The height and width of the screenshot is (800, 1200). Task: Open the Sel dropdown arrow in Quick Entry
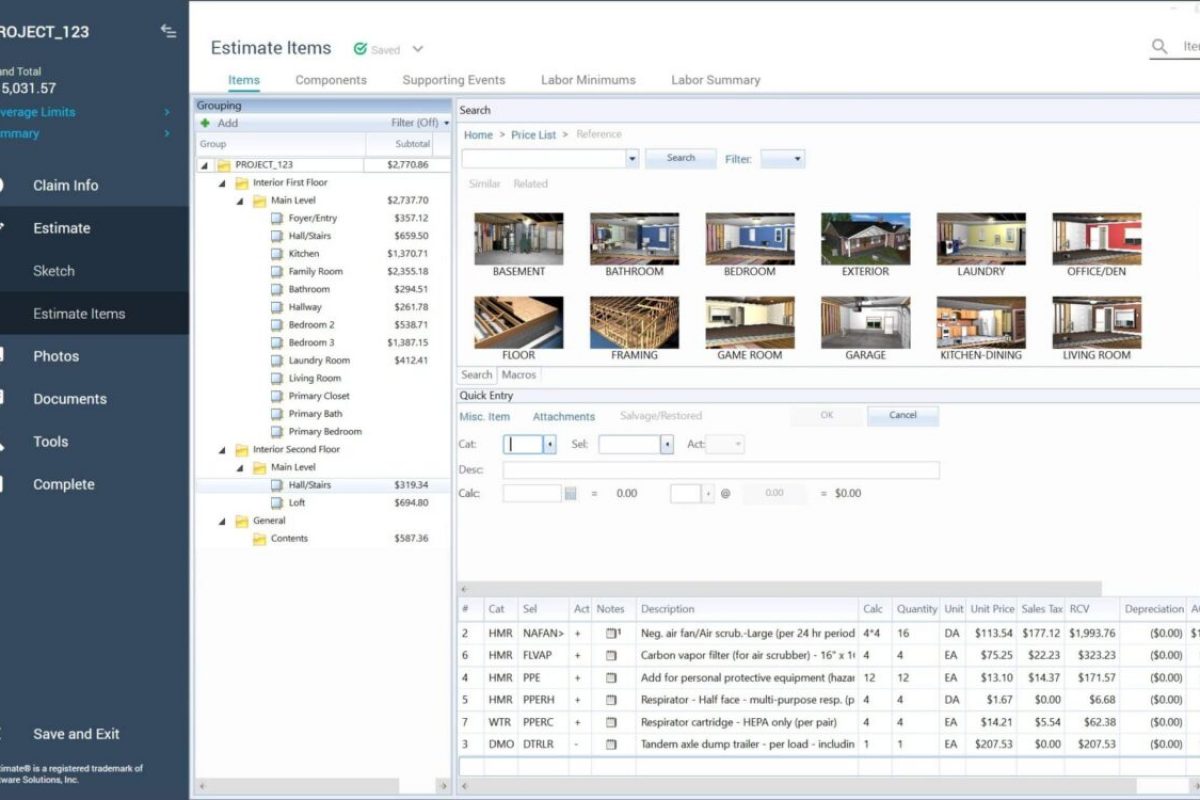[x=667, y=445]
